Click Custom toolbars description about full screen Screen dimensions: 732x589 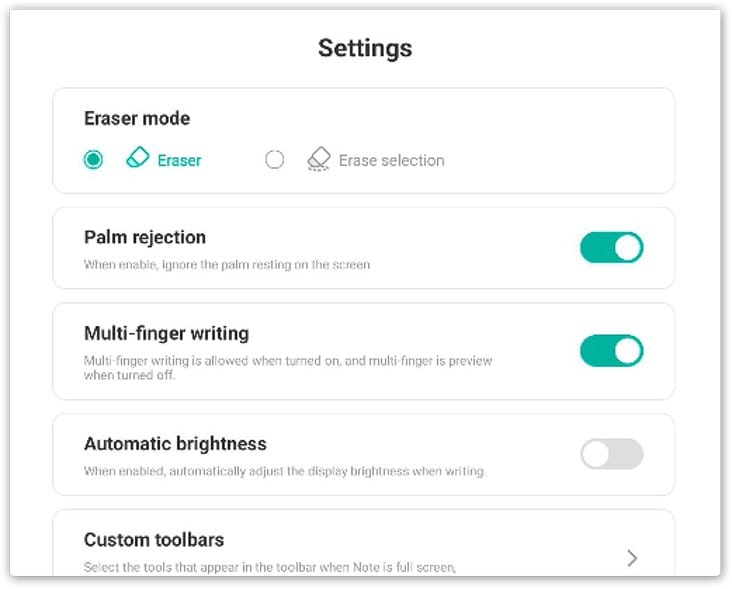click(270, 568)
